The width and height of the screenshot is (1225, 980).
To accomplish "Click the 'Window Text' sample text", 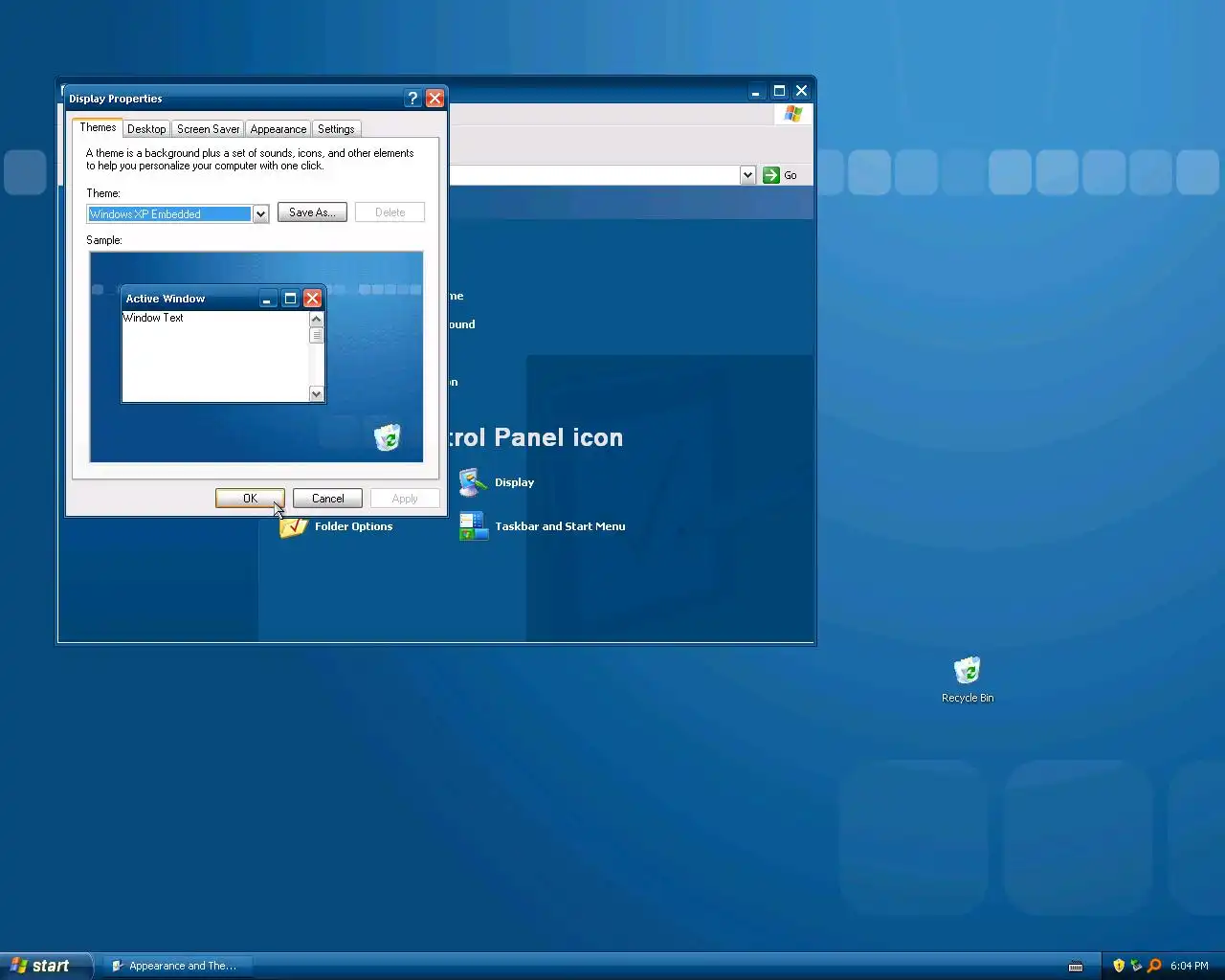I will 153,318.
